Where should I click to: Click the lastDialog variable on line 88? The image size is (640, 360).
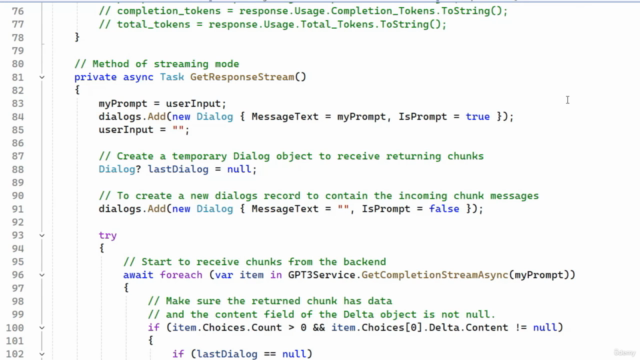pos(178,169)
